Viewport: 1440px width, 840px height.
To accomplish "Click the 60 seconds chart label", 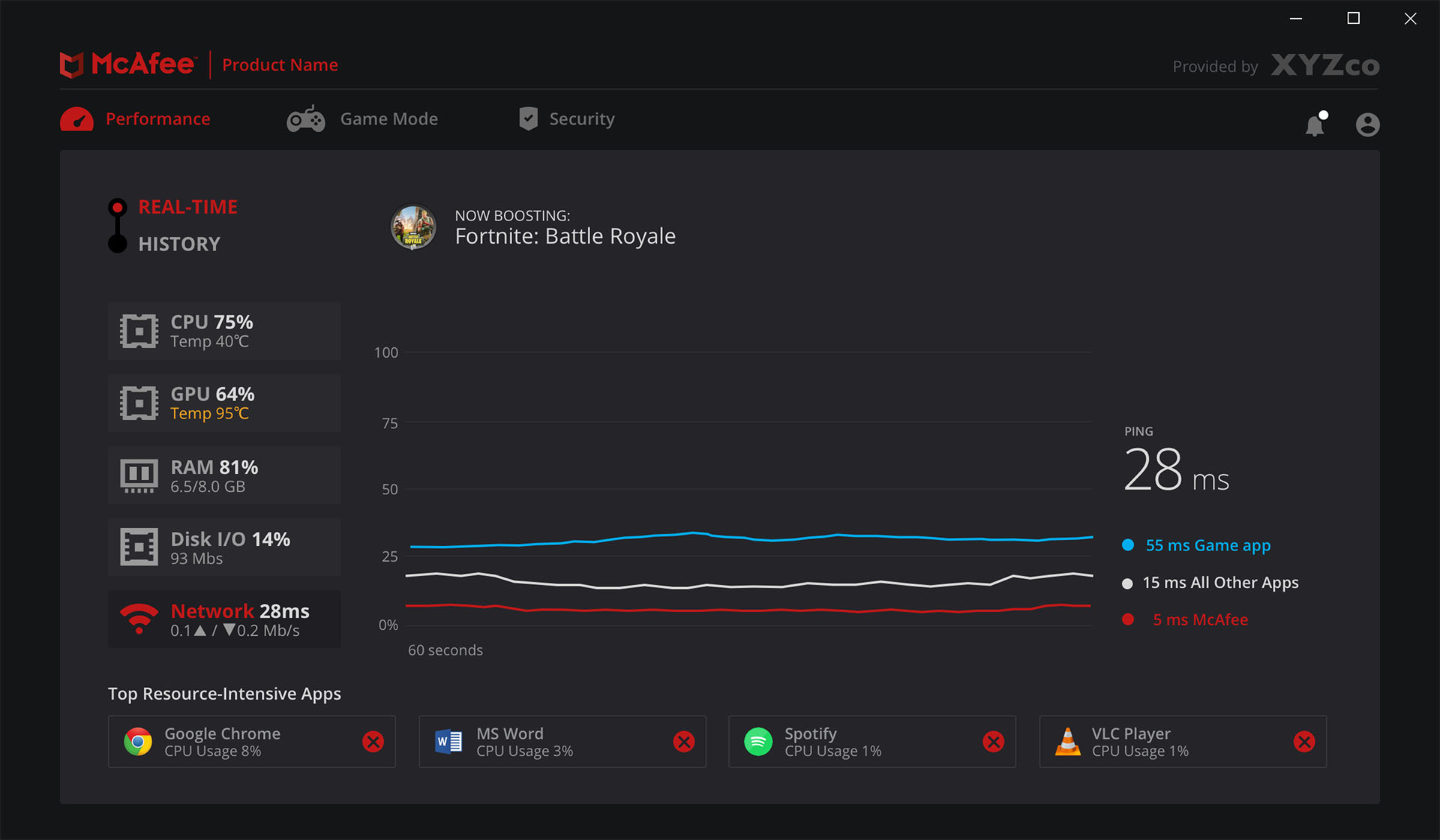I will [x=445, y=650].
